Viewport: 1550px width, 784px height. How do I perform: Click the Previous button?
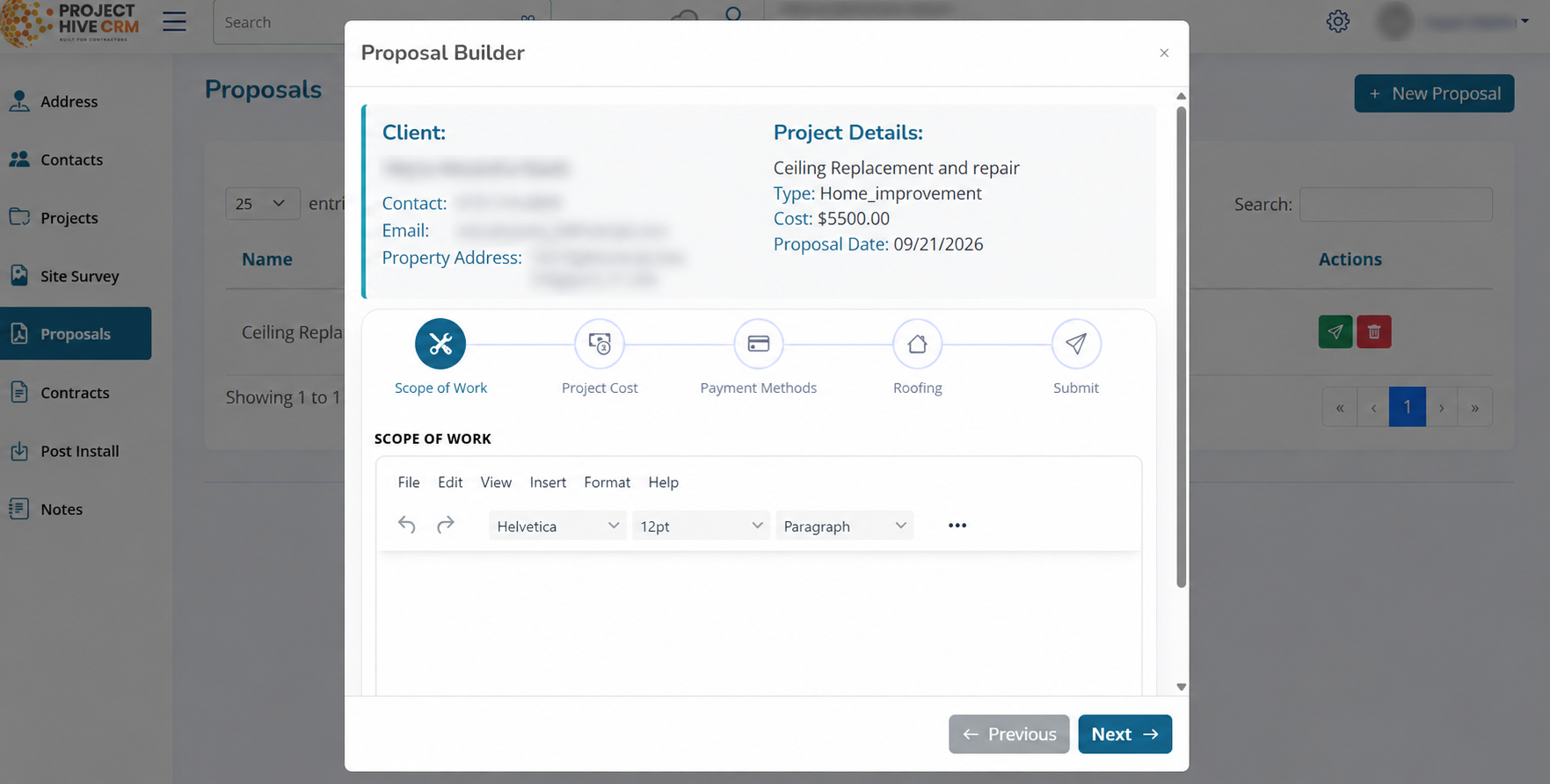coord(1009,734)
